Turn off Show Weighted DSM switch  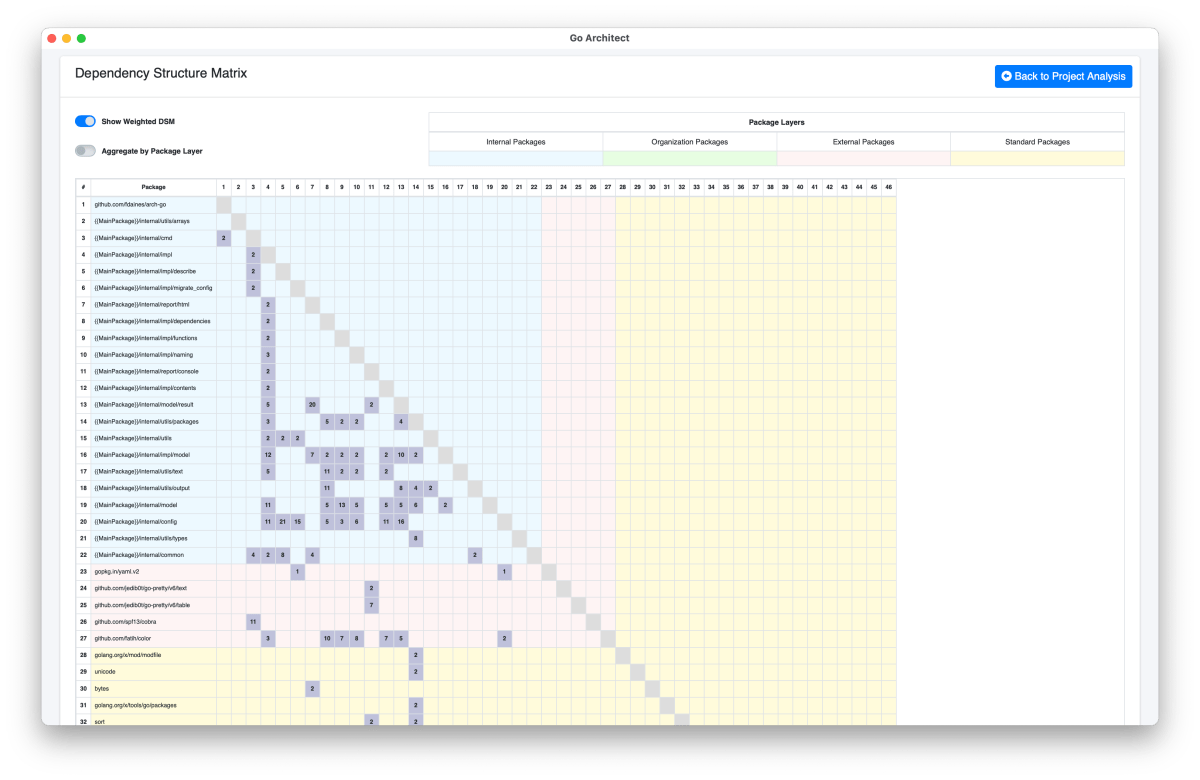pyautogui.click(x=85, y=121)
